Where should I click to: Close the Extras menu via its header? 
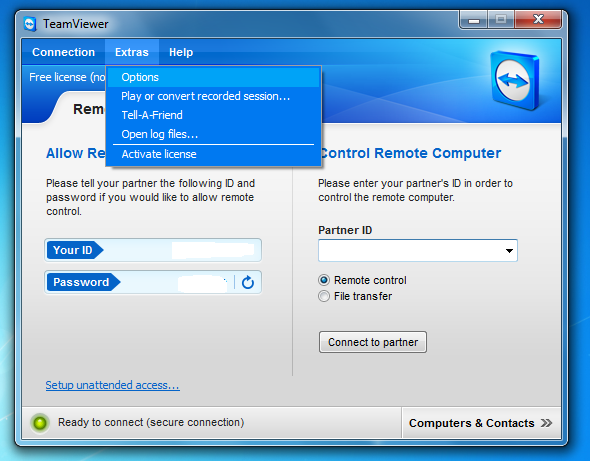point(132,52)
